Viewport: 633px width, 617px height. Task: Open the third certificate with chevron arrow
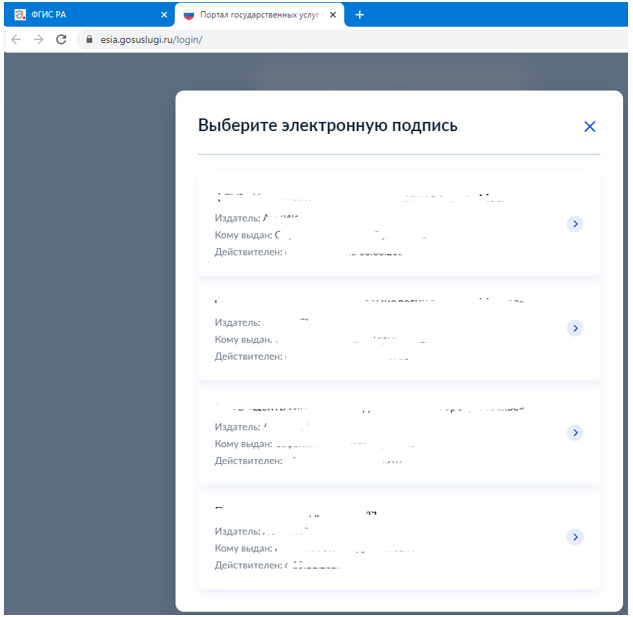[x=575, y=432]
